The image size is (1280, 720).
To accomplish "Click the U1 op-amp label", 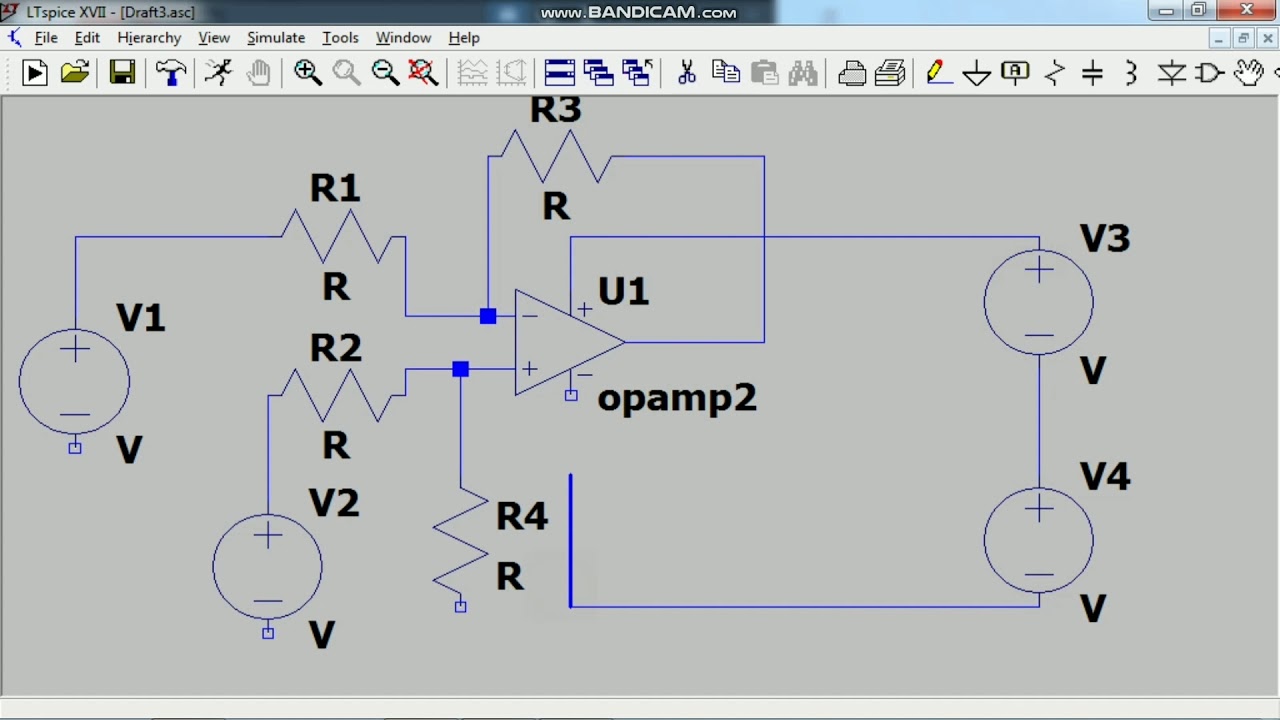I will (x=624, y=292).
